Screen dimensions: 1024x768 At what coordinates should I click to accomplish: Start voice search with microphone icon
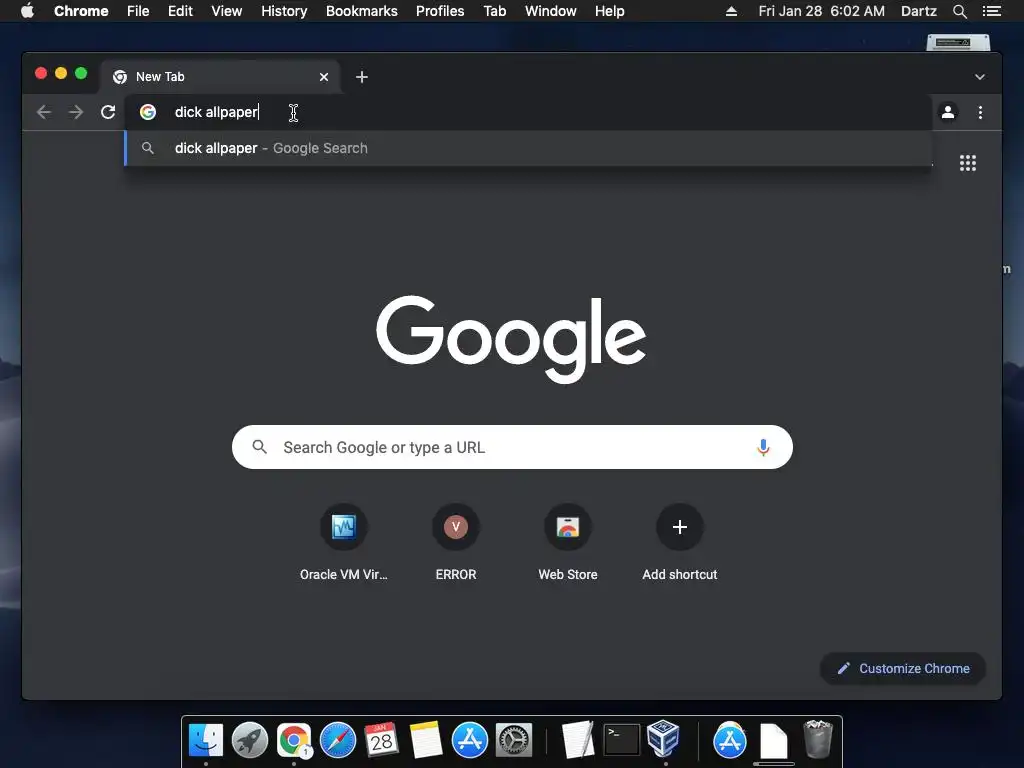pos(763,447)
